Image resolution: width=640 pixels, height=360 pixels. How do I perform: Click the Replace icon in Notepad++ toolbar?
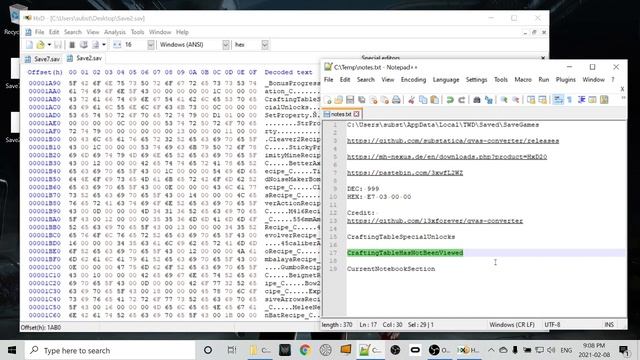tap(489, 100)
